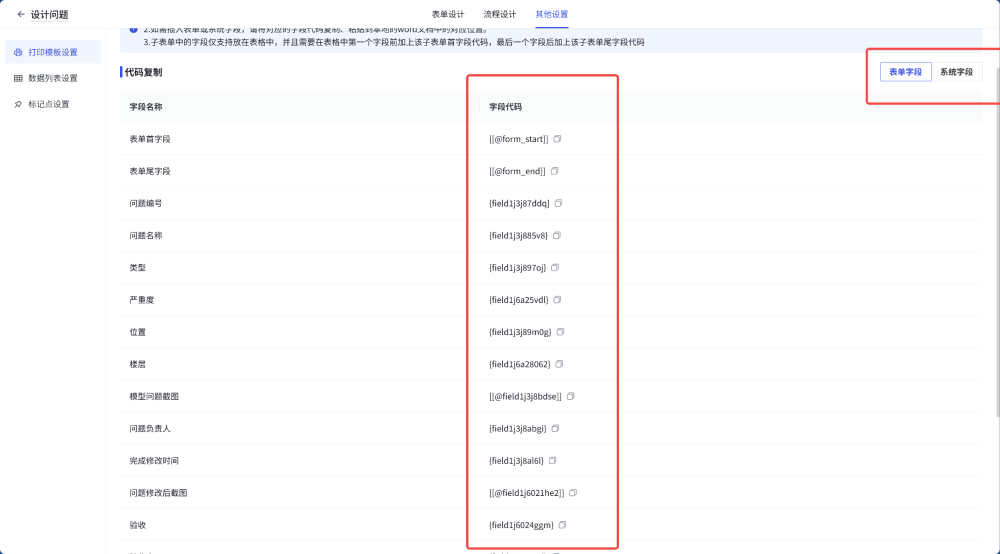Screen dimensions: 1000x554
Task: Open the 流程设计 tab
Action: (500, 14)
